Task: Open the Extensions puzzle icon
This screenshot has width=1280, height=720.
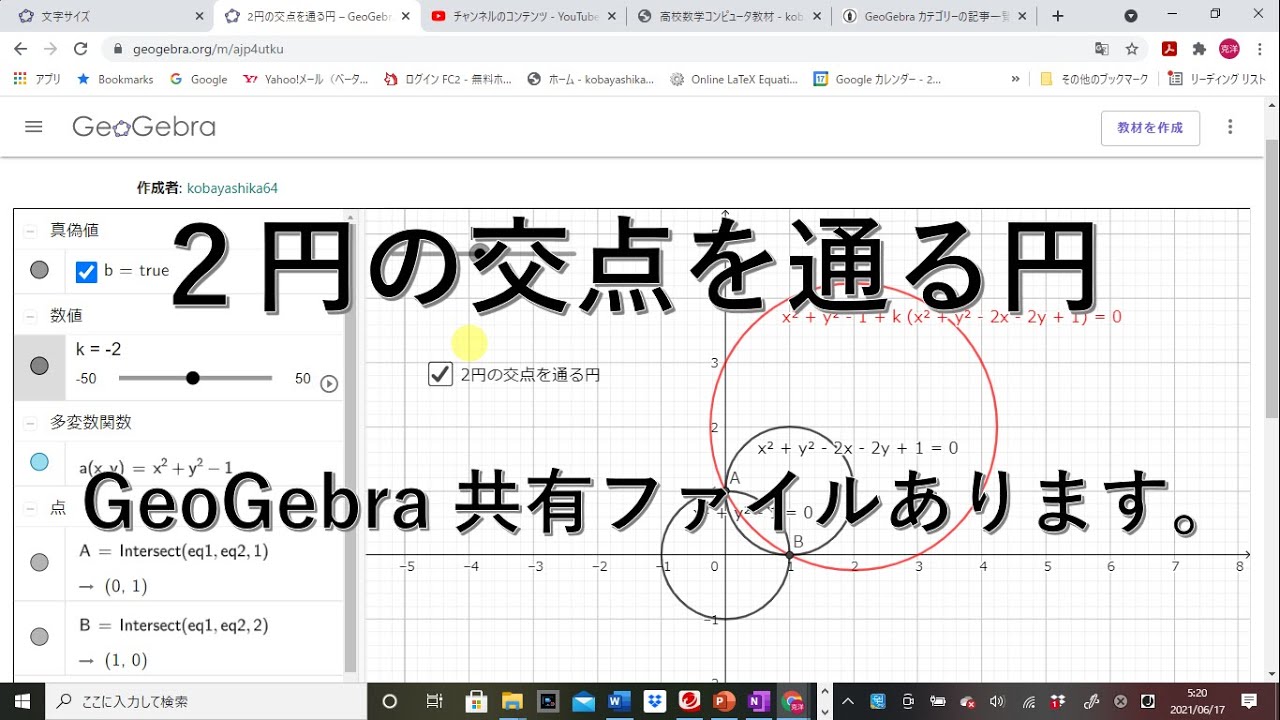Action: 1200,49
